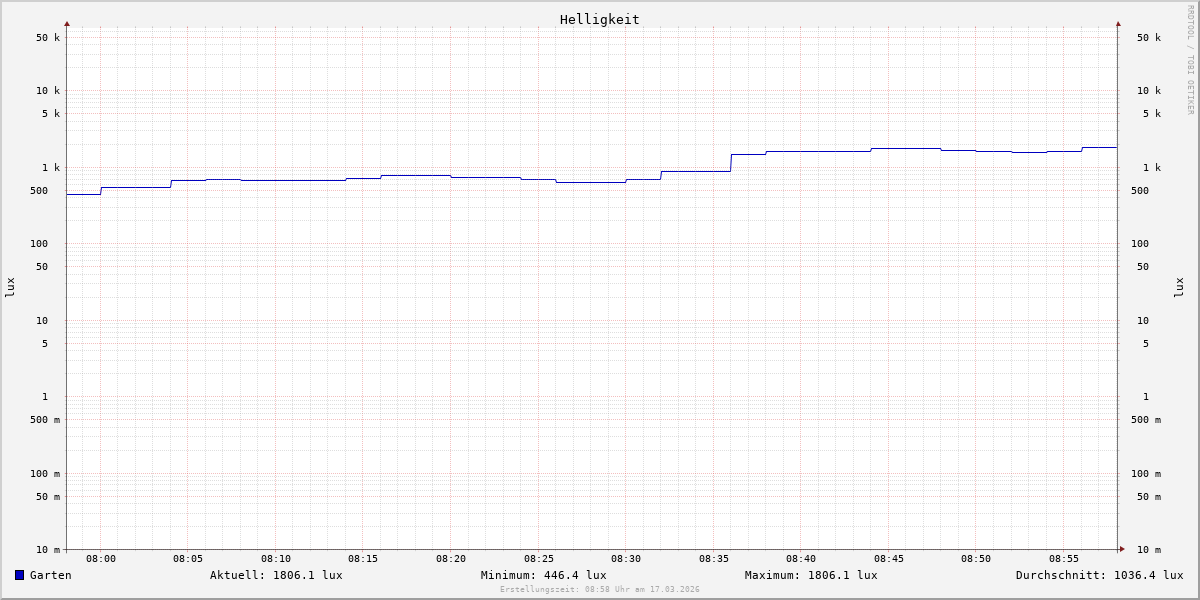Click the red arrow atop the left axis
The width and height of the screenshot is (1200, 600).
pos(67,24)
